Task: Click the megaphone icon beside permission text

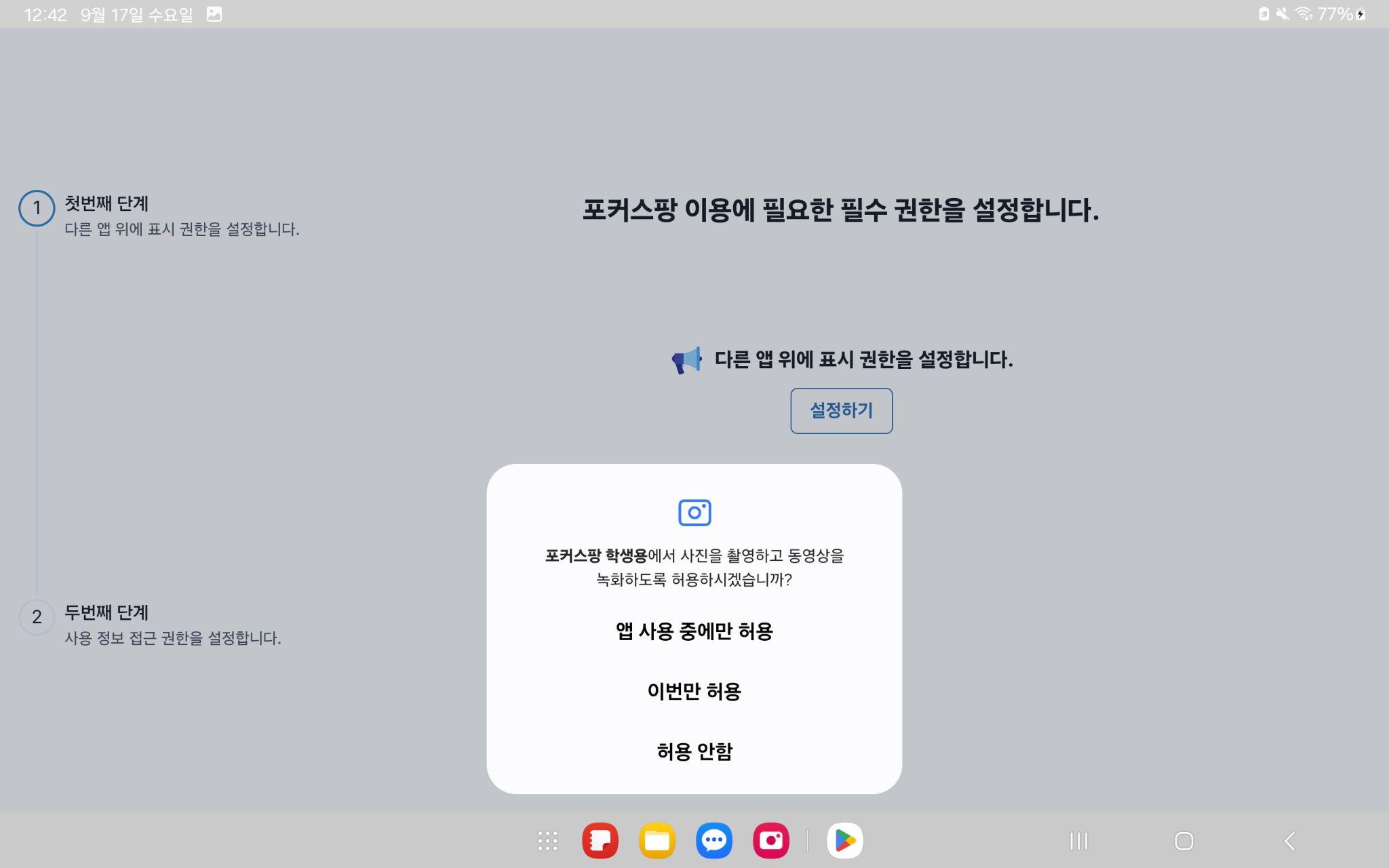Action: click(x=686, y=360)
